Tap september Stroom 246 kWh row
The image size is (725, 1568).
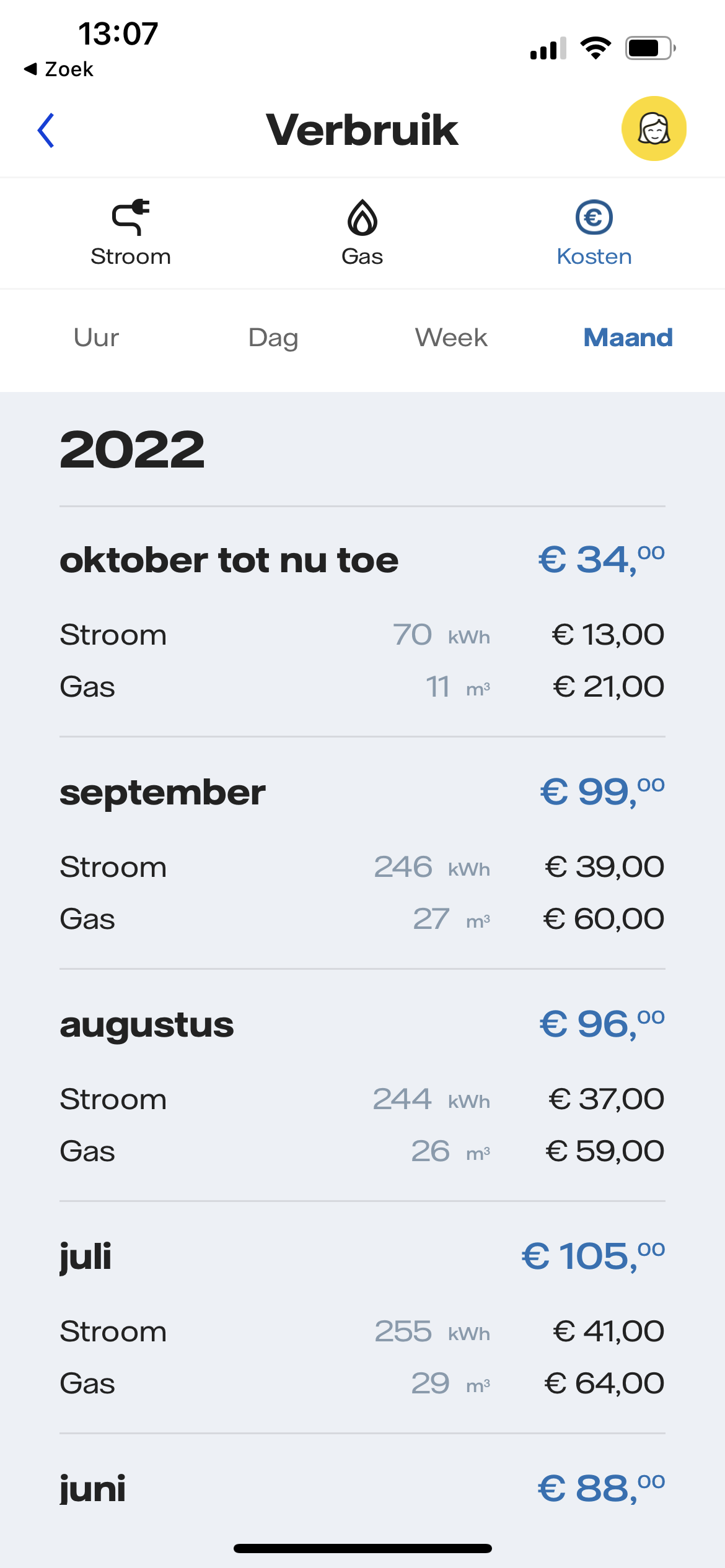tap(362, 867)
